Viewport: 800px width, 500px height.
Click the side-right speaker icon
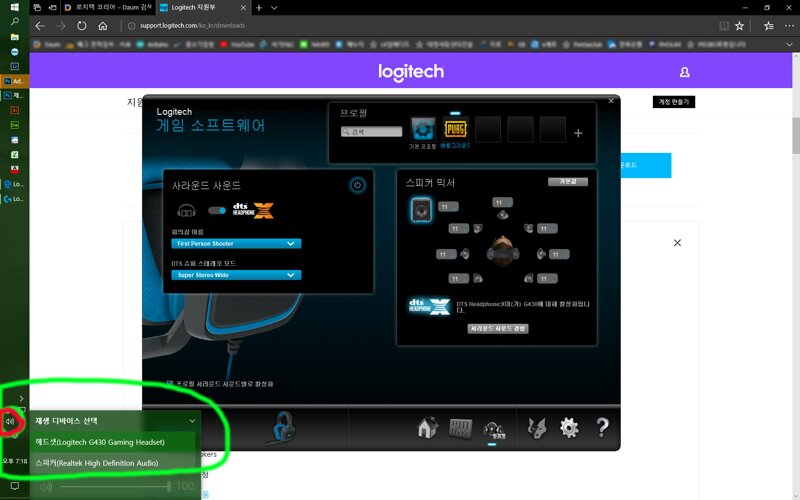click(541, 254)
